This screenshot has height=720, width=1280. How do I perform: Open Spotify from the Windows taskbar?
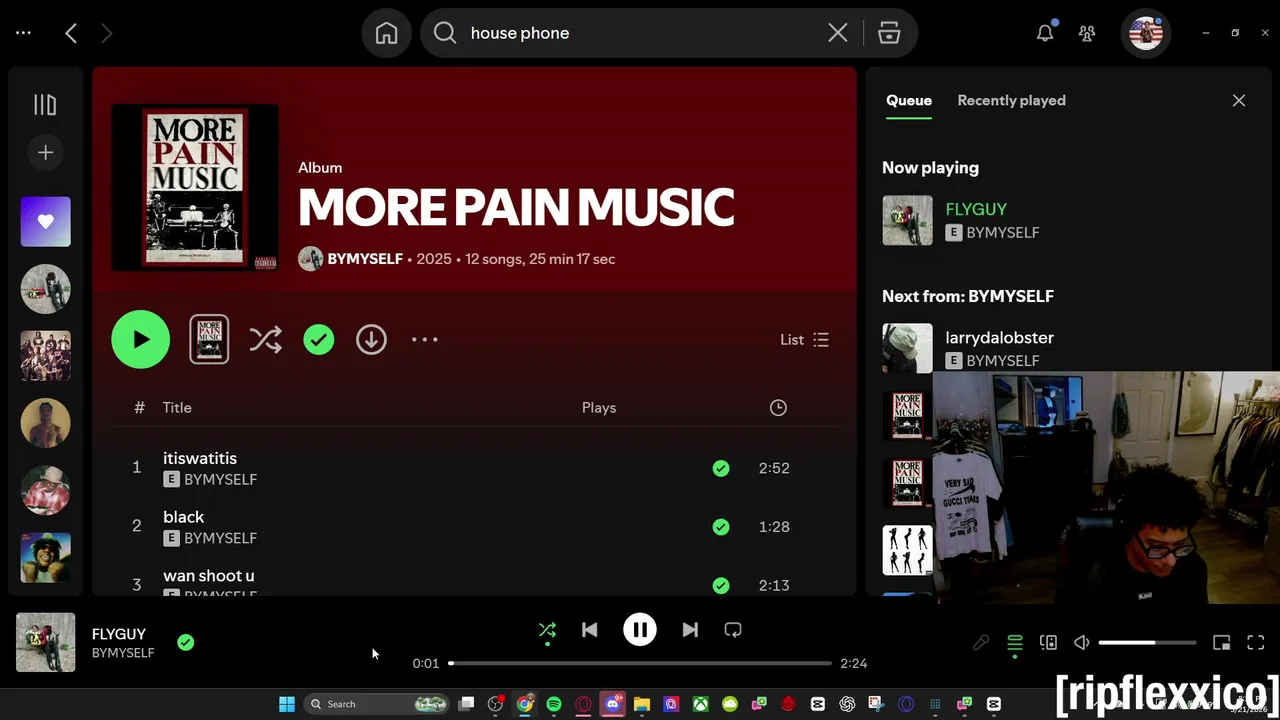(x=554, y=704)
